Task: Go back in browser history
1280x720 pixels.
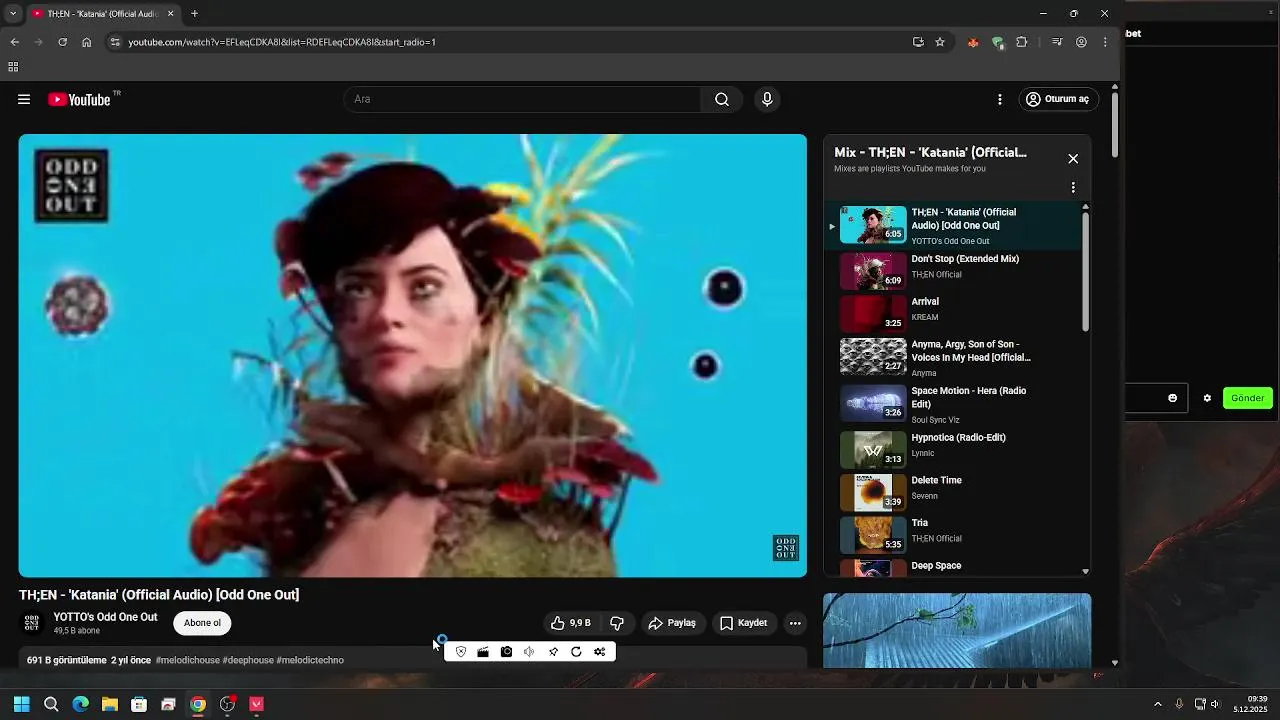Action: 14,42
